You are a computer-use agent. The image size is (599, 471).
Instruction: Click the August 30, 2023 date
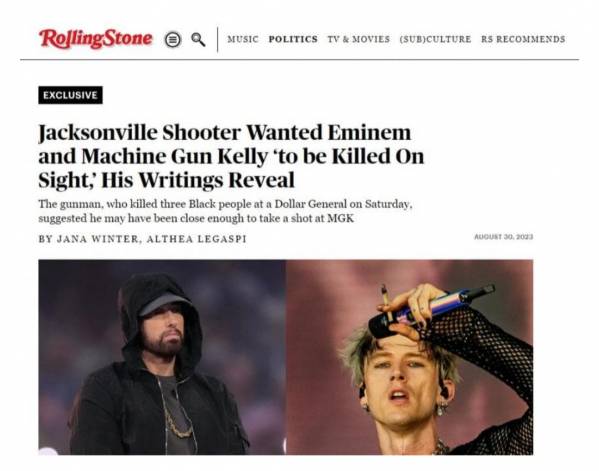pyautogui.click(x=503, y=237)
